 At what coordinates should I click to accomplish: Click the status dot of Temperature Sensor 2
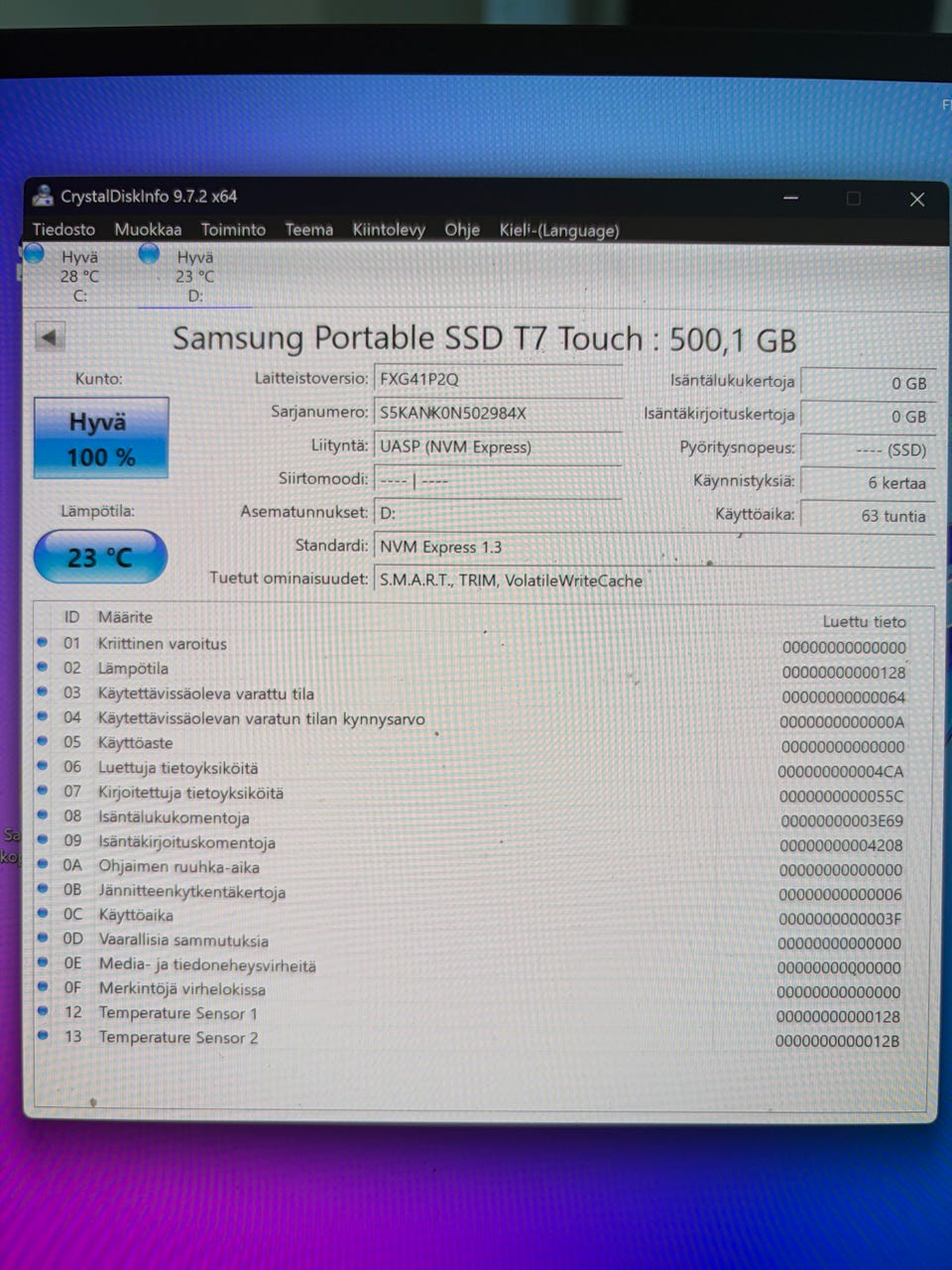pos(43,1035)
